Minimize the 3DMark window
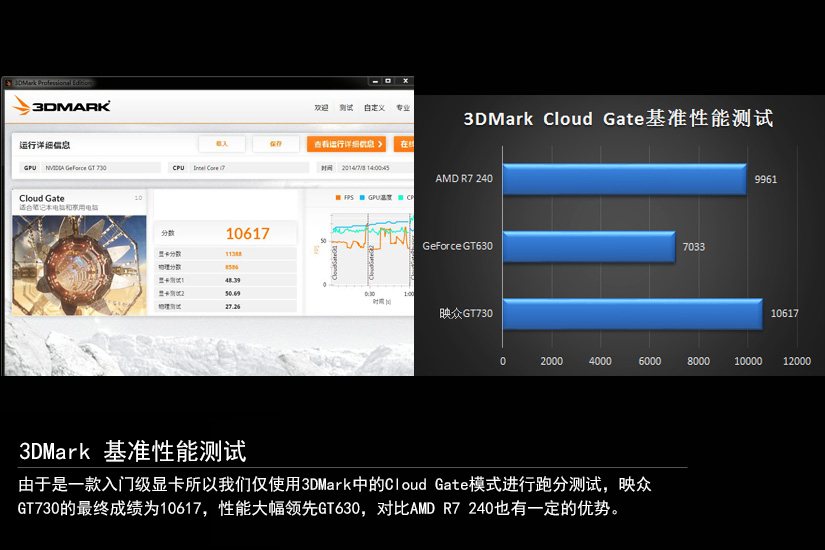This screenshot has width=825, height=550. click(375, 81)
